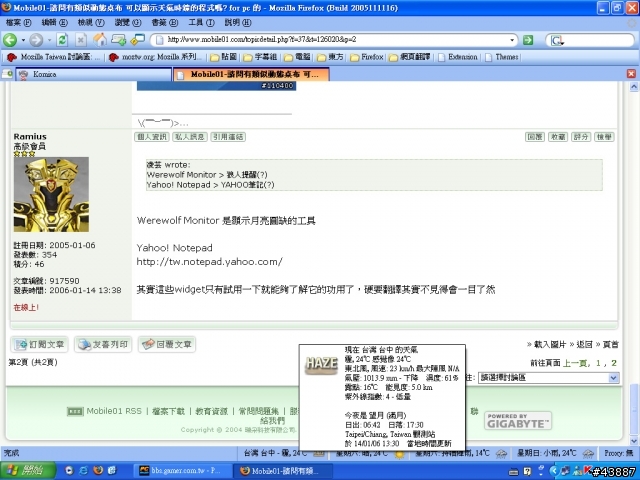Open the 字幕組 bookmark folder

(260, 57)
